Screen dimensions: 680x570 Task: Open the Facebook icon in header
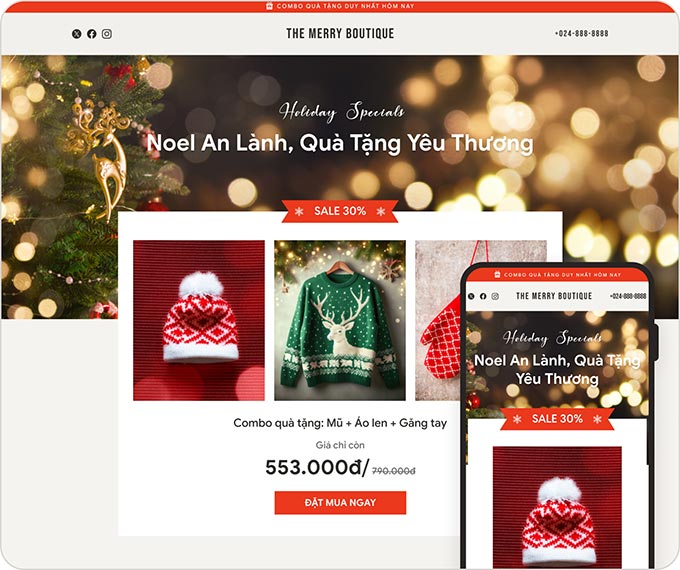click(92, 34)
